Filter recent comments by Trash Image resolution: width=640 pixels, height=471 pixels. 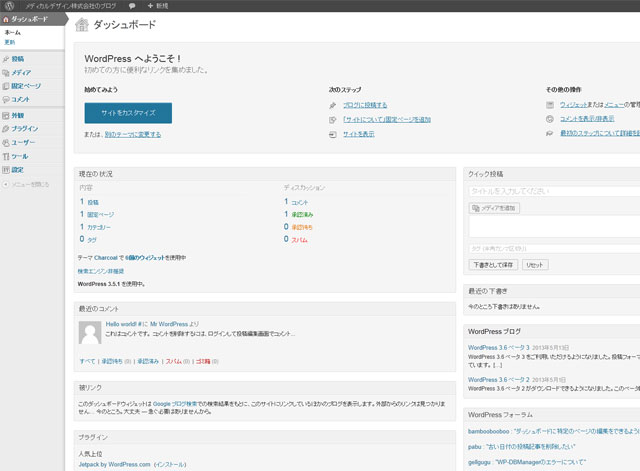[203, 362]
